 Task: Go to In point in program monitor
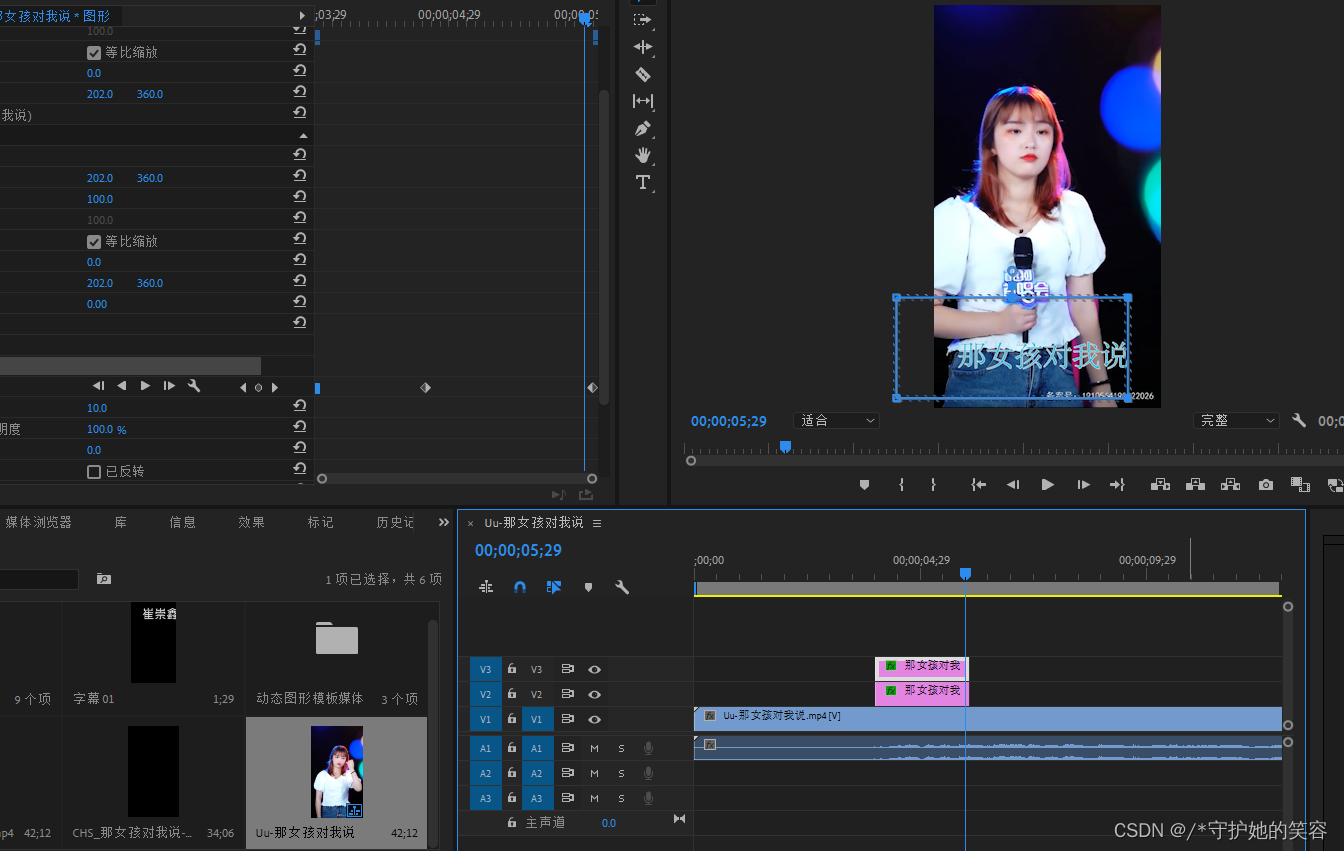coord(978,484)
